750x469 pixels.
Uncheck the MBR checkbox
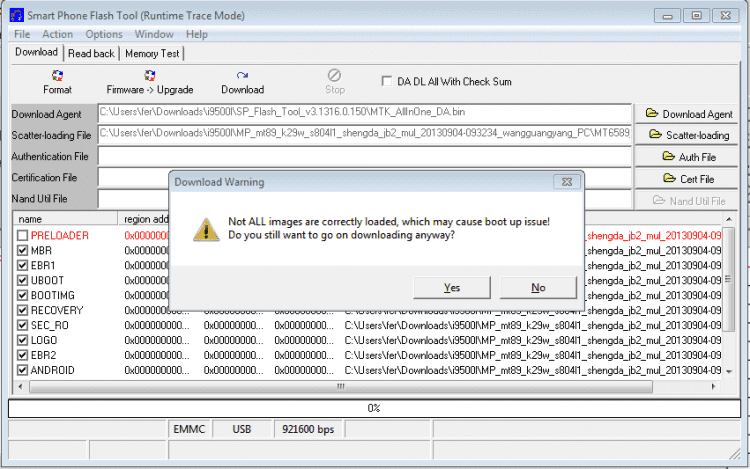pos(22,250)
